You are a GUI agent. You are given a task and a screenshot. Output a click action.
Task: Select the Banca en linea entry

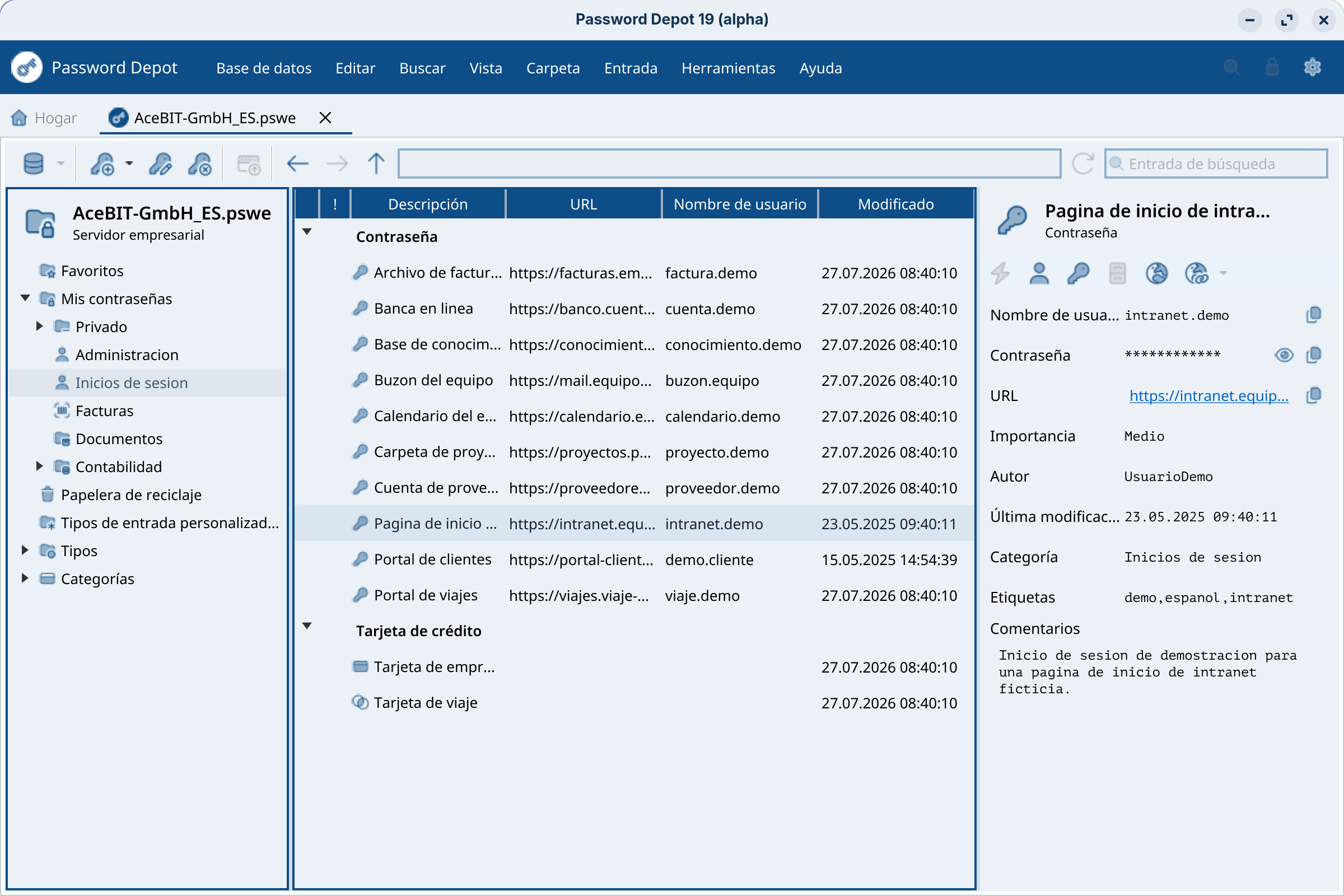(634, 309)
